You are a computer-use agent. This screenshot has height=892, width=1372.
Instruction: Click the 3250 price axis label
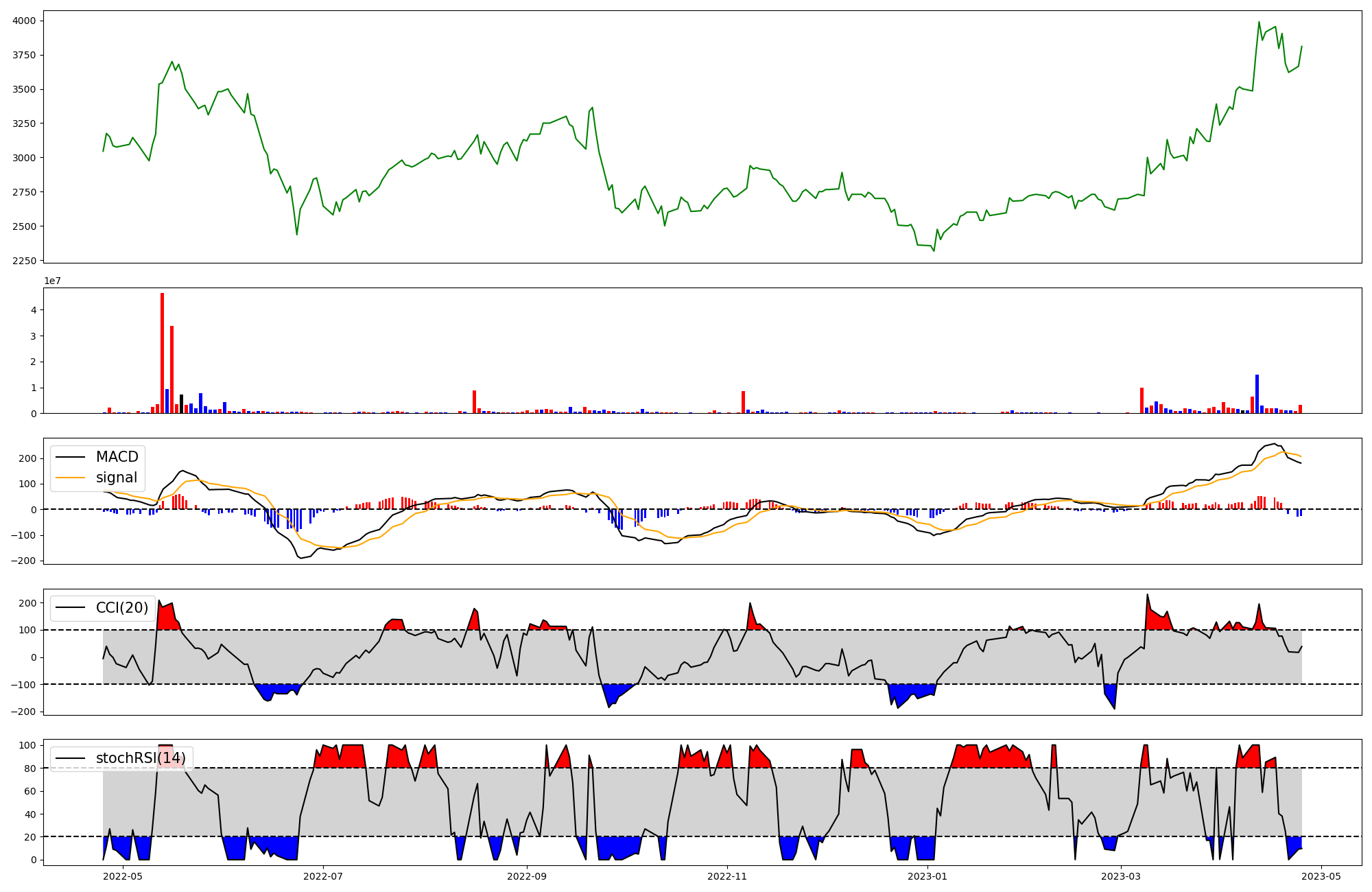[x=24, y=124]
